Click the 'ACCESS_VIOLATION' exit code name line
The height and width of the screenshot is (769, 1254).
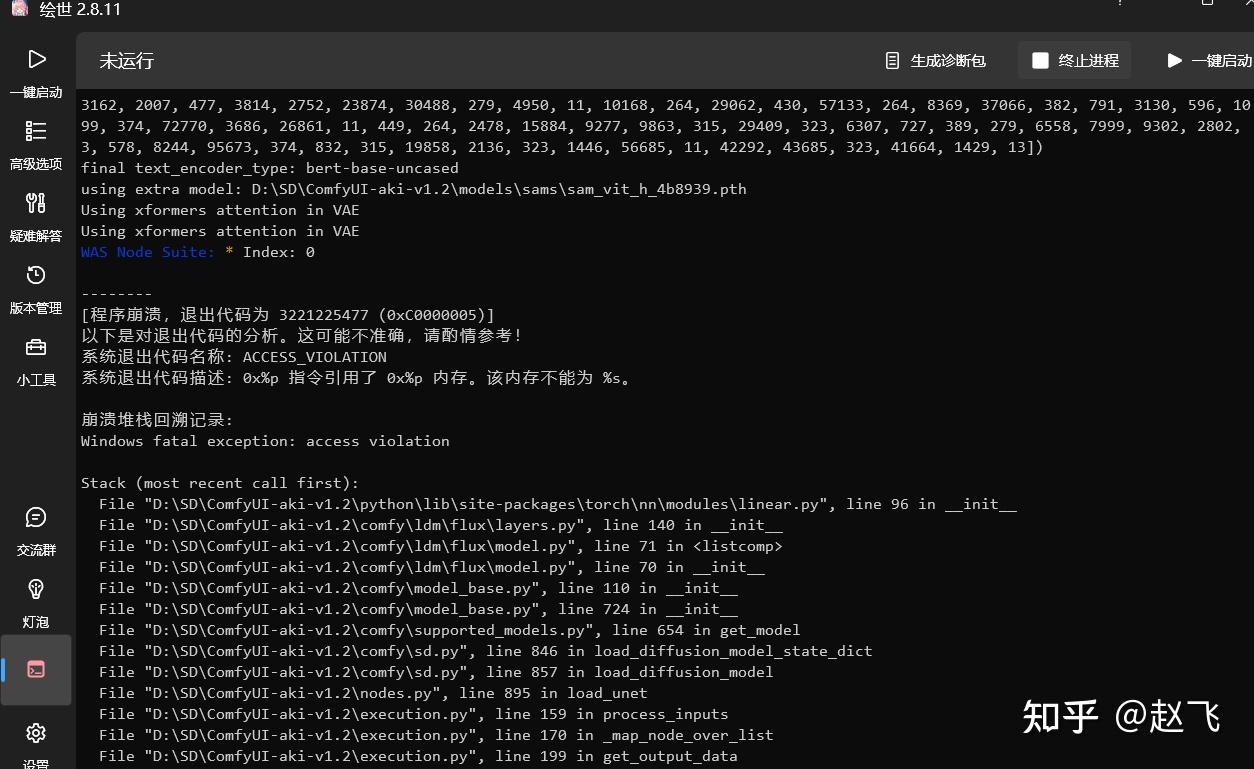click(234, 357)
